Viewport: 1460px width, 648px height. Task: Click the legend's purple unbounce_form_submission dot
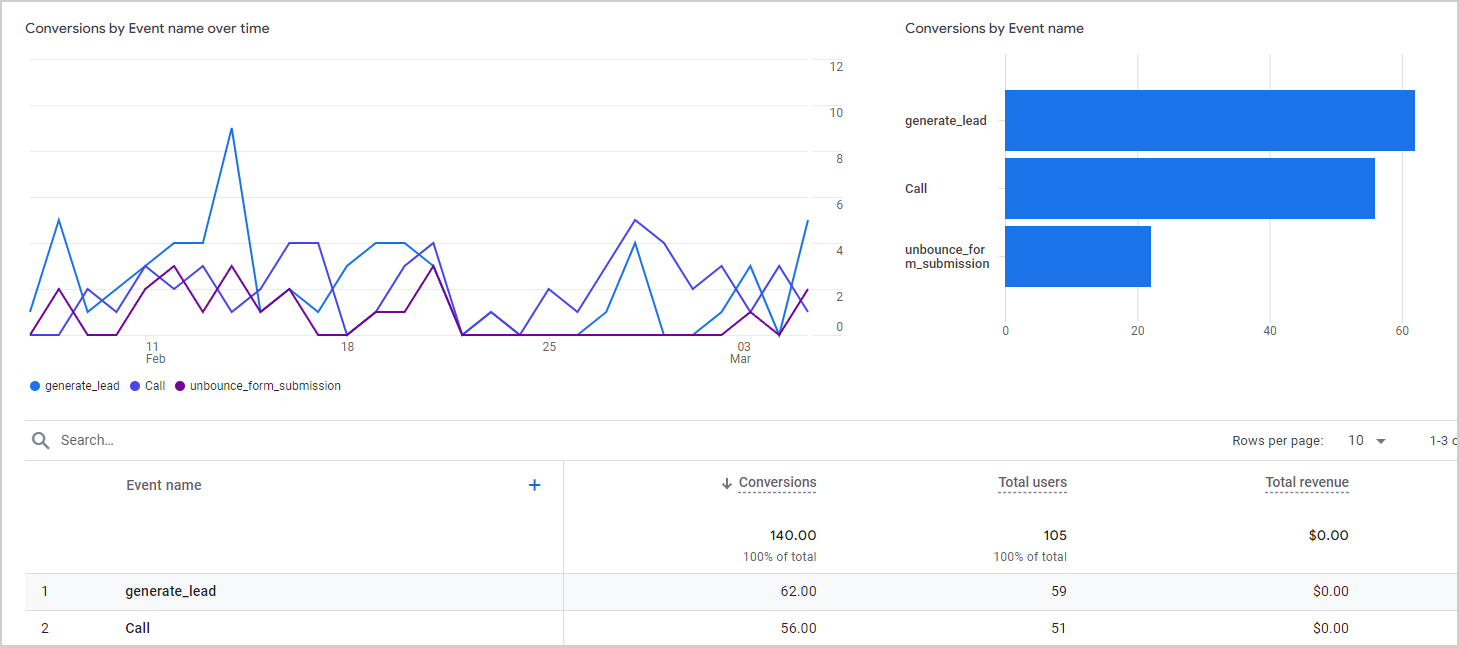coord(180,386)
